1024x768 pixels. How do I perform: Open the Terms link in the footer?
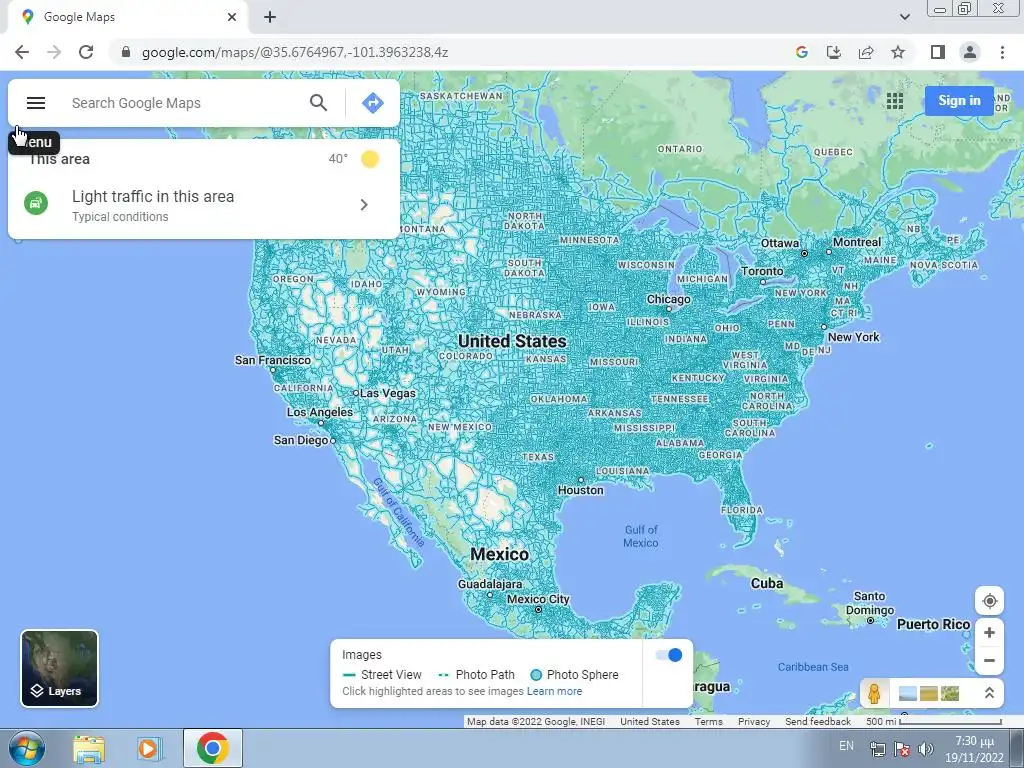[708, 722]
